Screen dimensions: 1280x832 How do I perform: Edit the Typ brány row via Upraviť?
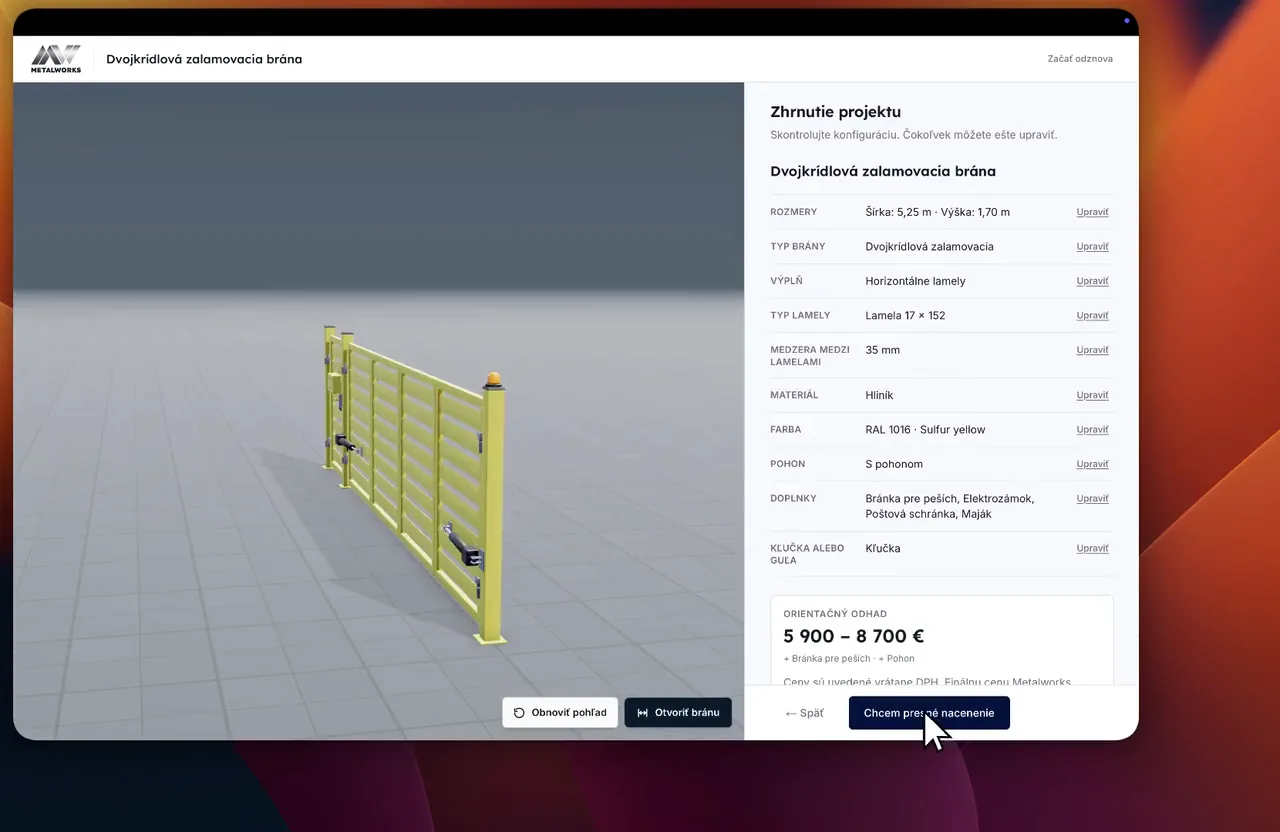1092,247
